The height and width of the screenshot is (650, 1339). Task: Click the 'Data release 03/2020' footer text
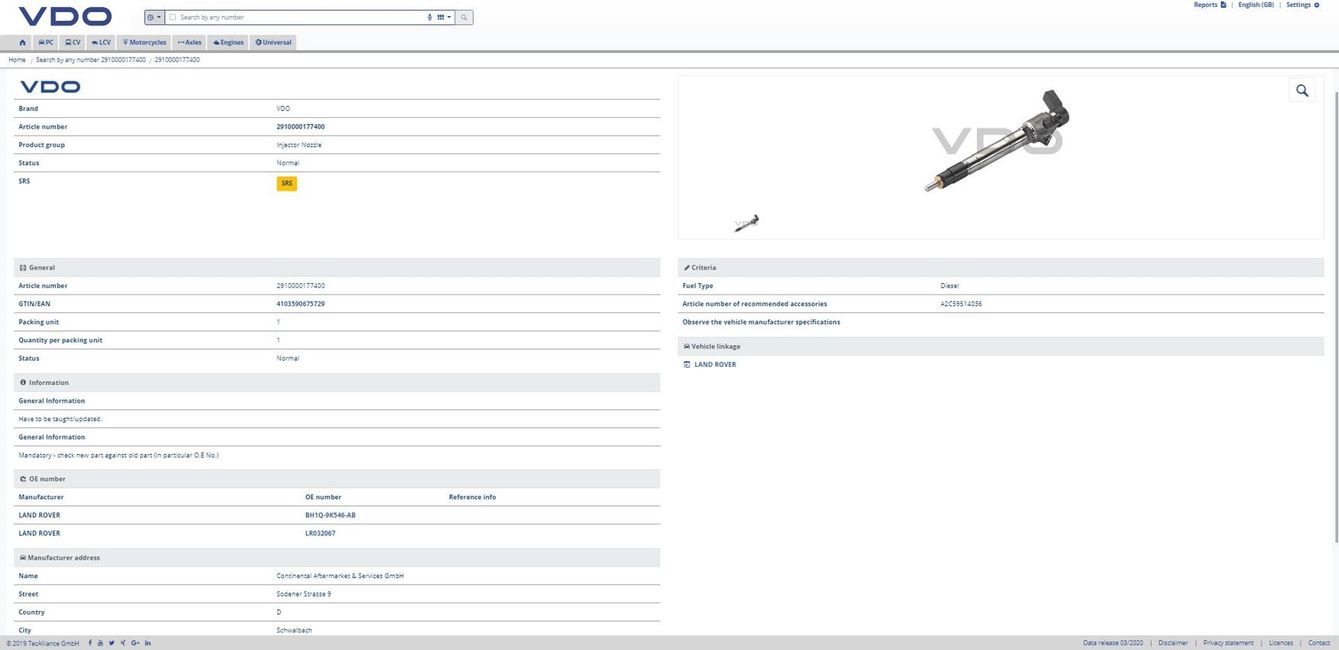1112,643
